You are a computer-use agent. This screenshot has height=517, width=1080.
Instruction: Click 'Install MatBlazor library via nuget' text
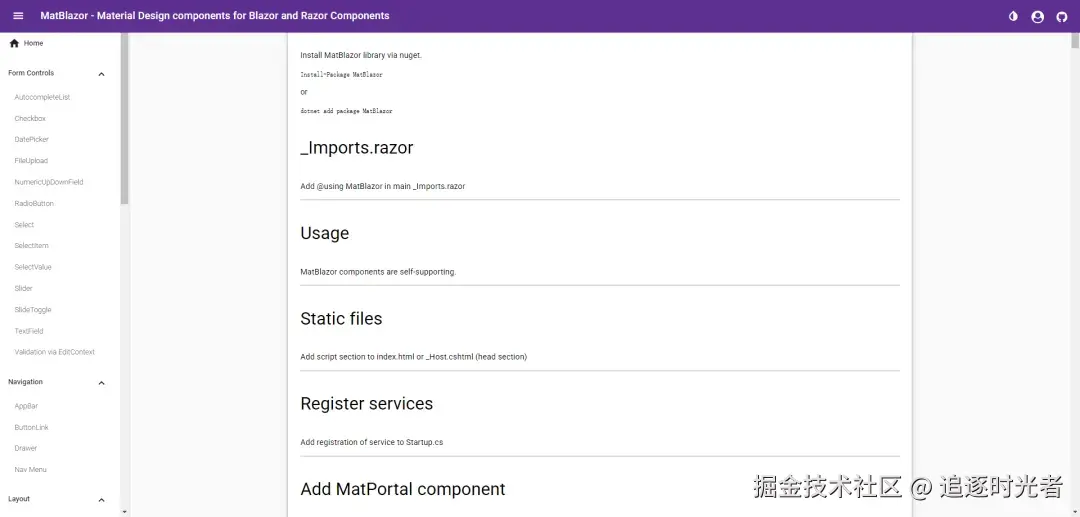click(x=361, y=55)
